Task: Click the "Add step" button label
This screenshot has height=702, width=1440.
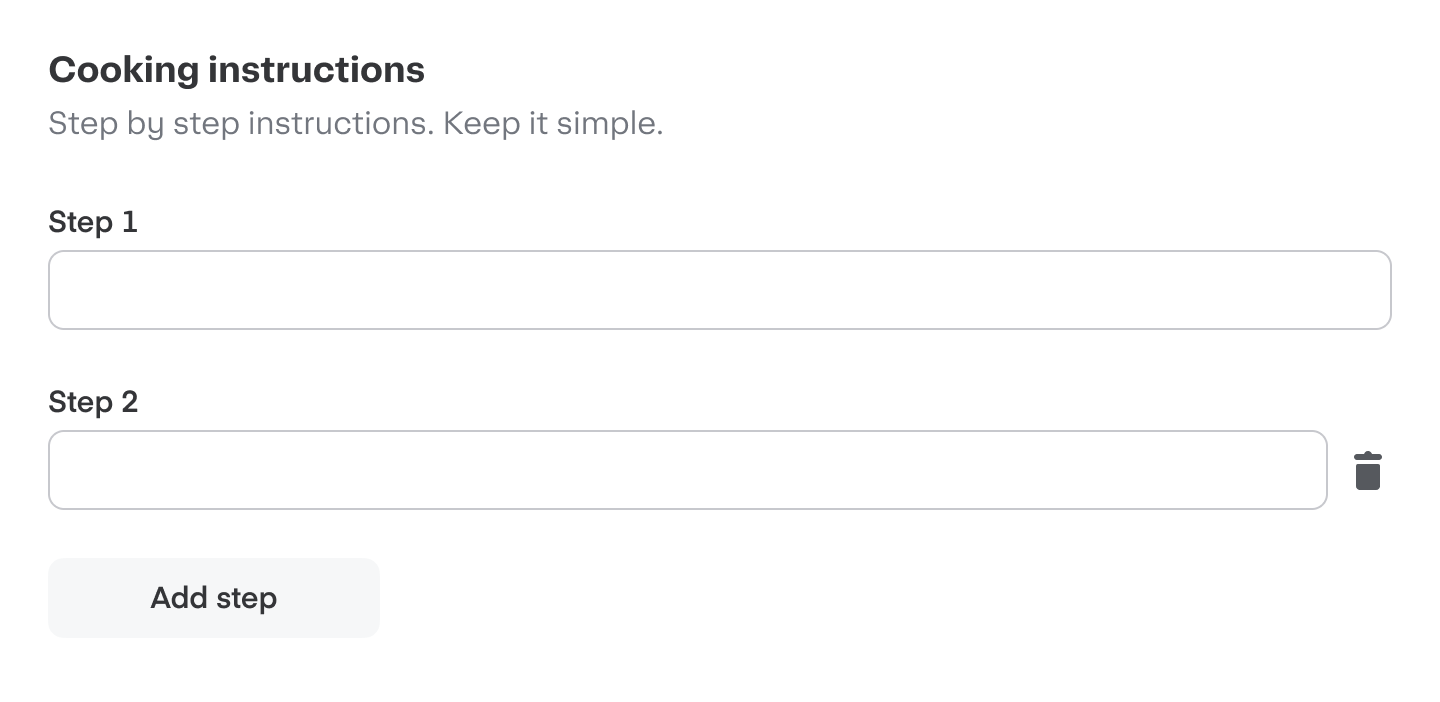Action: click(214, 598)
